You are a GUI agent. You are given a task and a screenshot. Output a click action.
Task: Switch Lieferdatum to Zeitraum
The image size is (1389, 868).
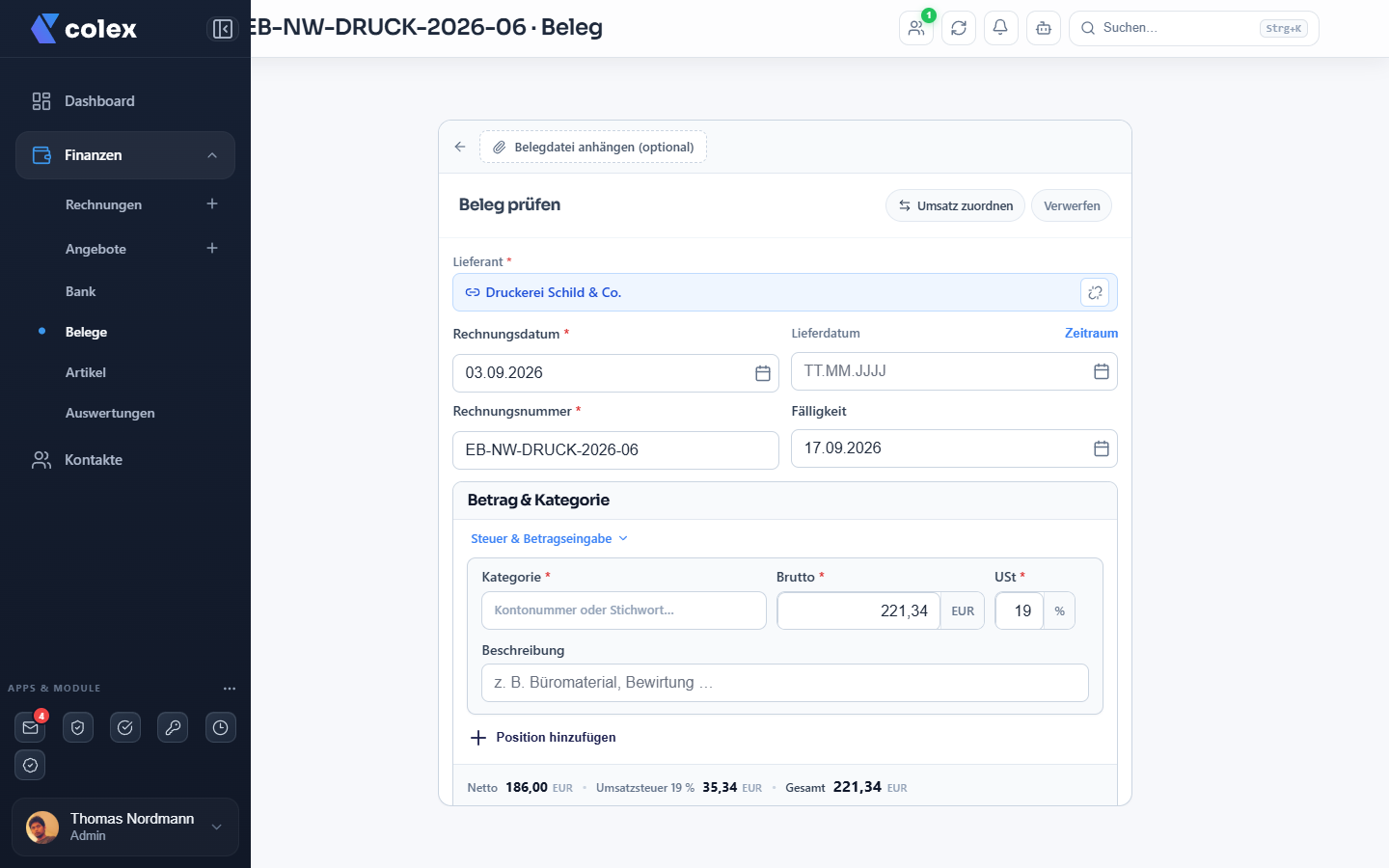[x=1091, y=333]
